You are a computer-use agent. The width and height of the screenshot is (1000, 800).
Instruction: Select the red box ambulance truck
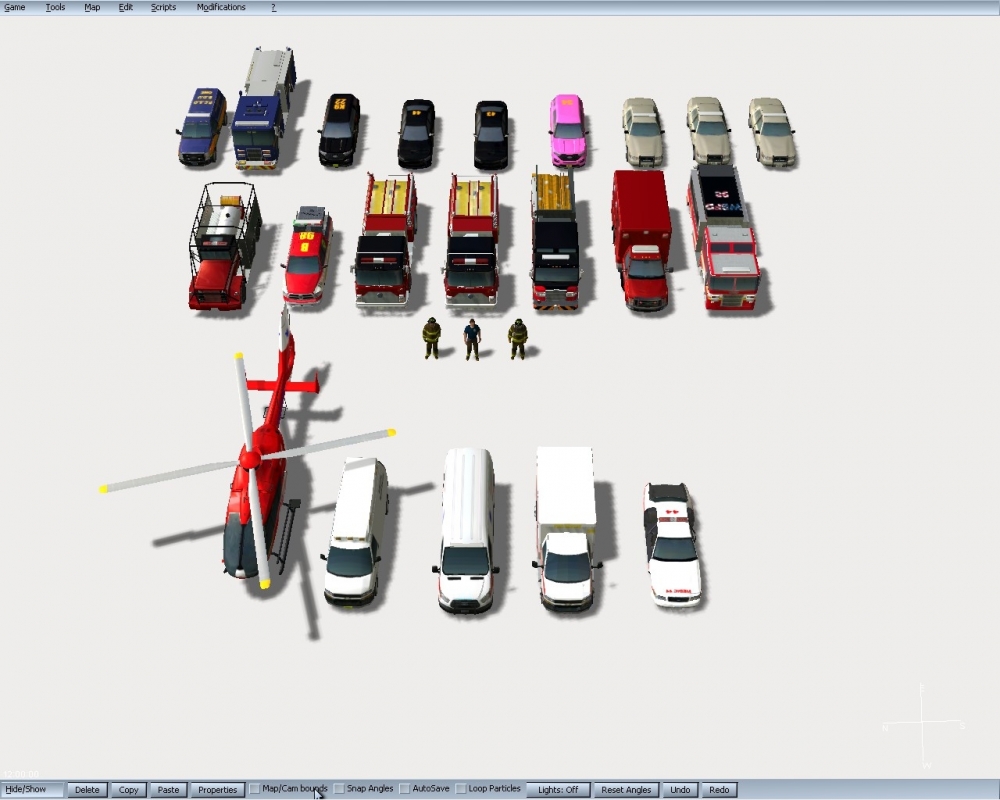(642, 240)
